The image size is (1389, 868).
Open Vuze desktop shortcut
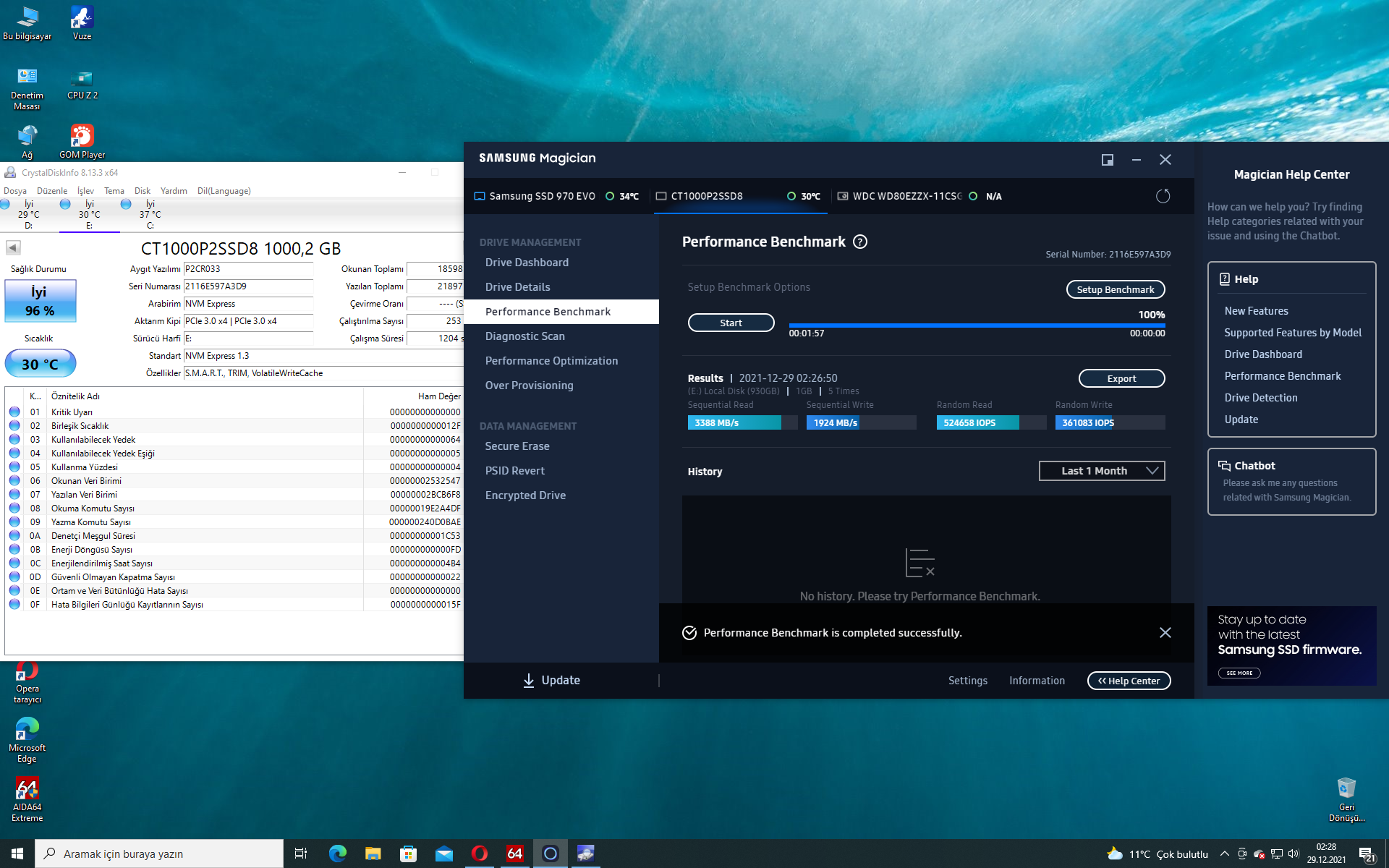click(82, 22)
